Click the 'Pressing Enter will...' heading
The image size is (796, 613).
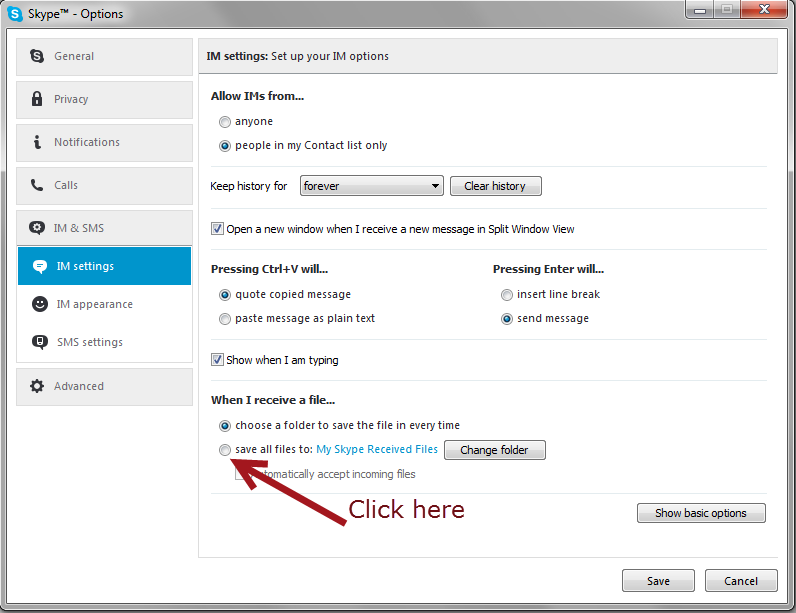point(548,269)
